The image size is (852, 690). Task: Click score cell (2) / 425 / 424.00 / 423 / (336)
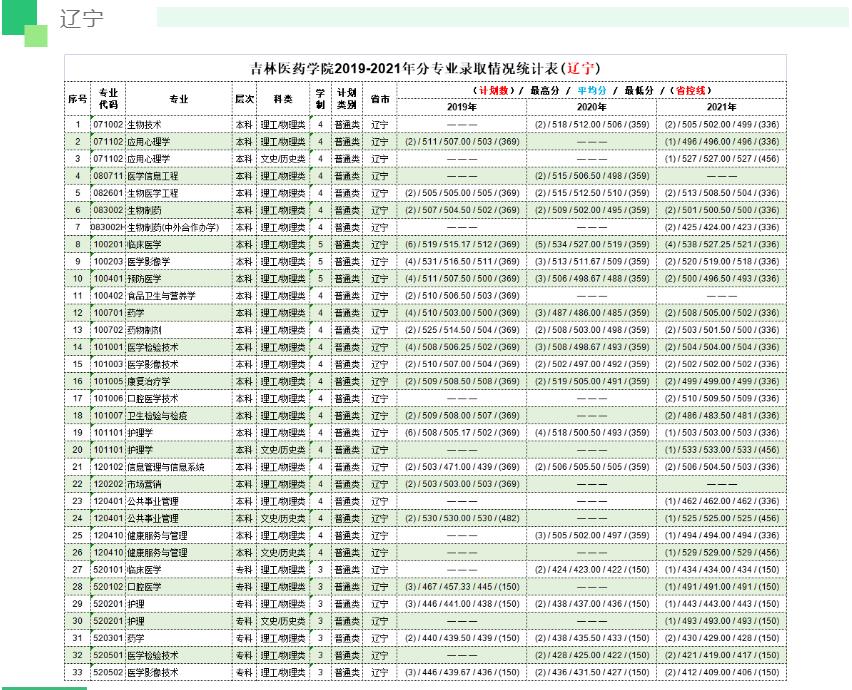(721, 227)
